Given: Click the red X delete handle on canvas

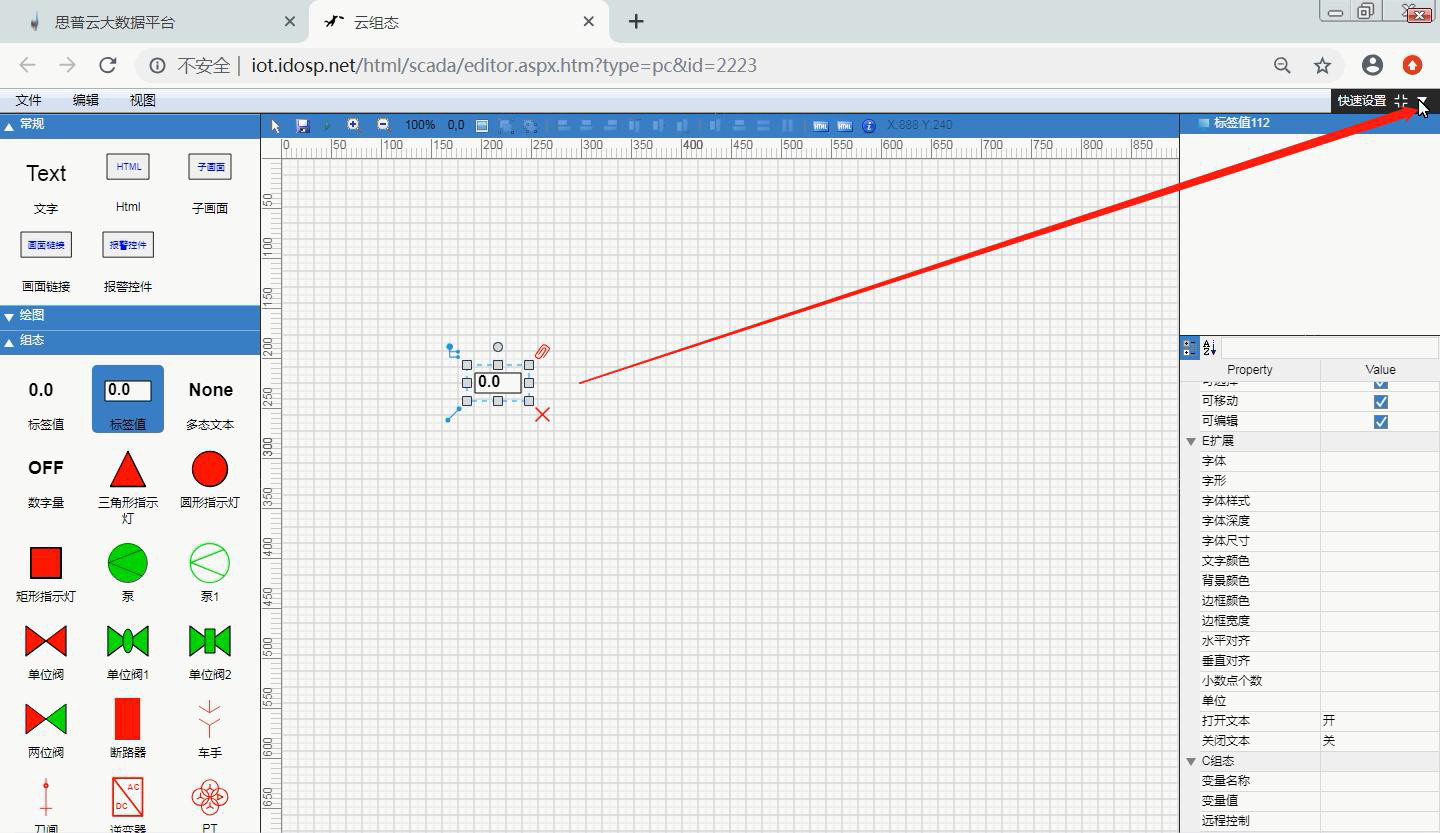Looking at the screenshot, I should point(542,414).
